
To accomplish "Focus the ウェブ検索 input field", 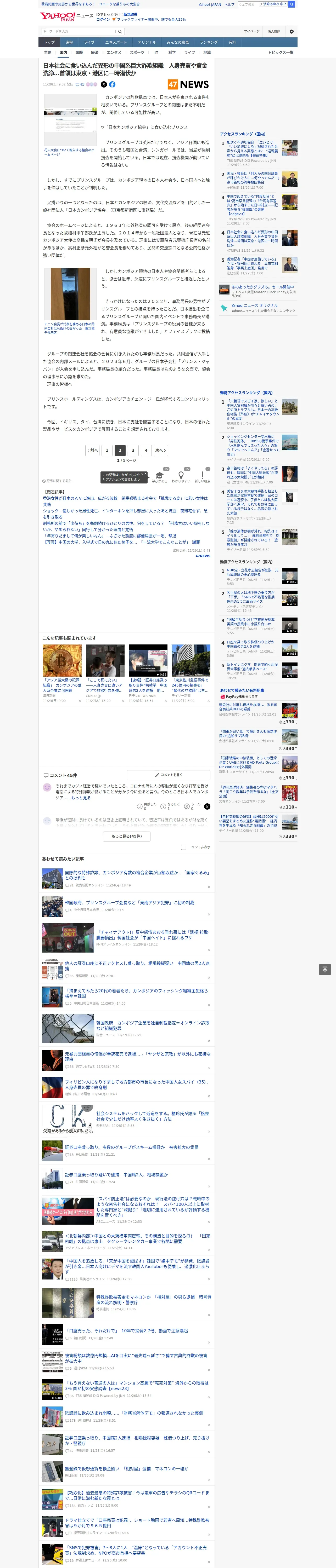I will click(248, 4).
